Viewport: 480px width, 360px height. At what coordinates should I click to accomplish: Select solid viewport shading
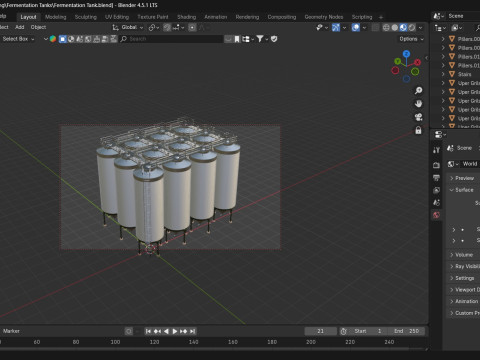[395, 28]
